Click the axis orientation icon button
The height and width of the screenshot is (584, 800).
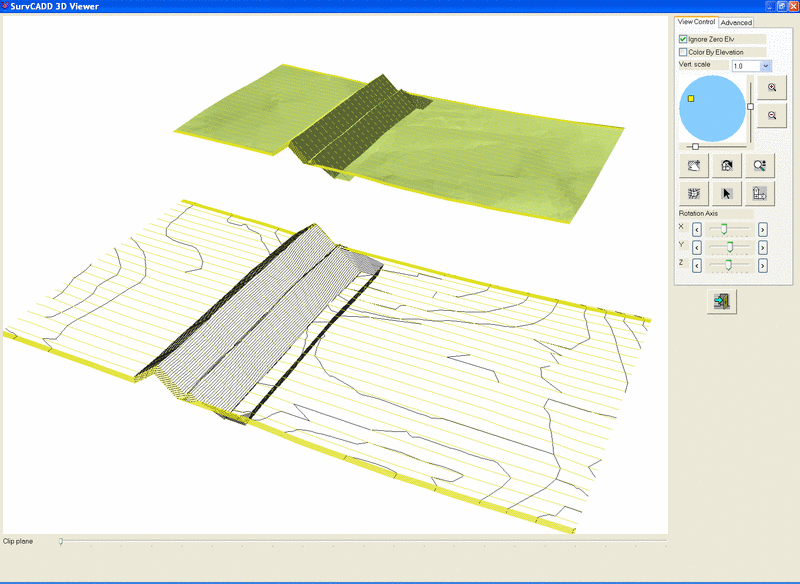point(760,193)
